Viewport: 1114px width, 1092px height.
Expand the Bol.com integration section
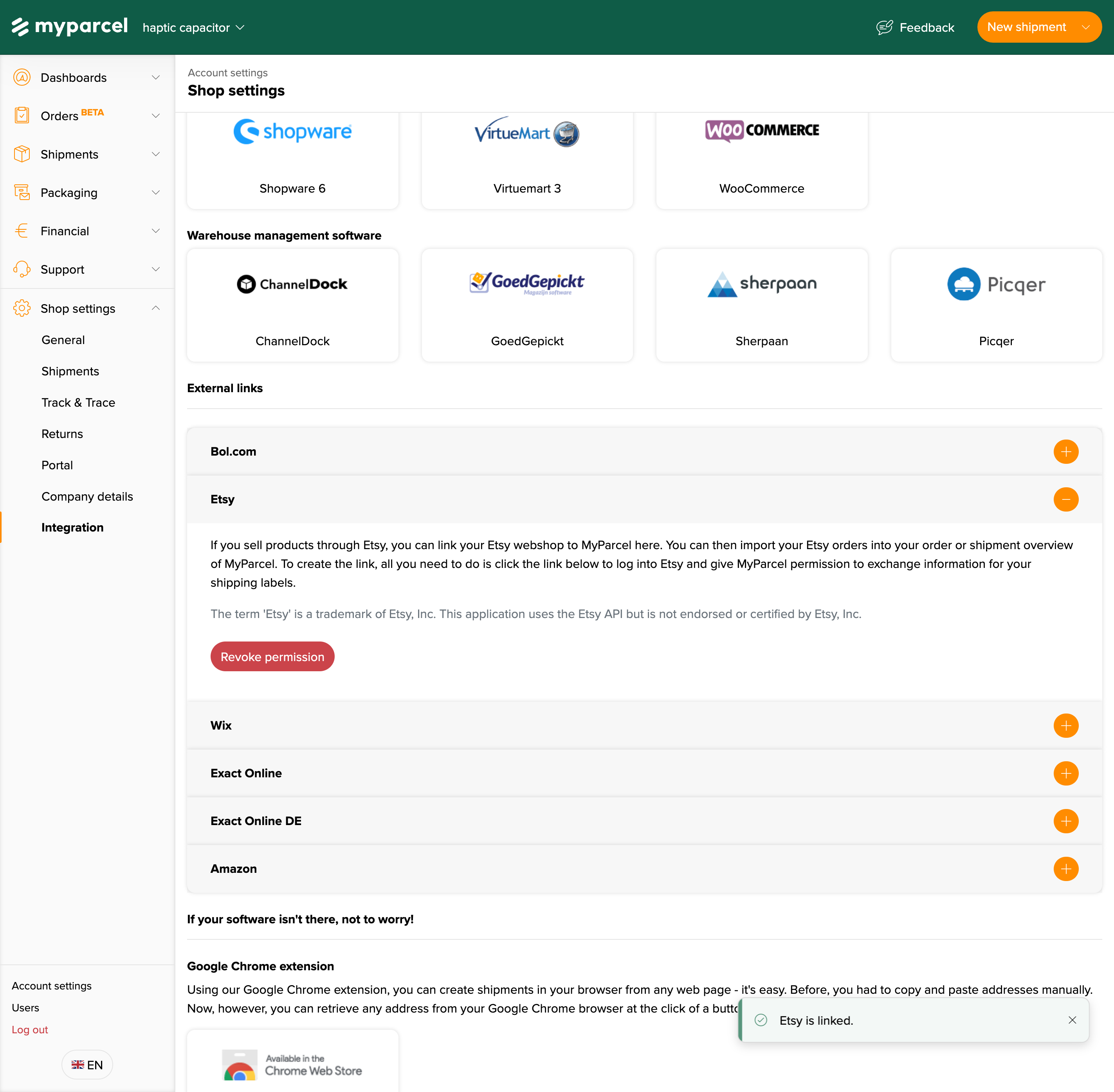(1066, 451)
